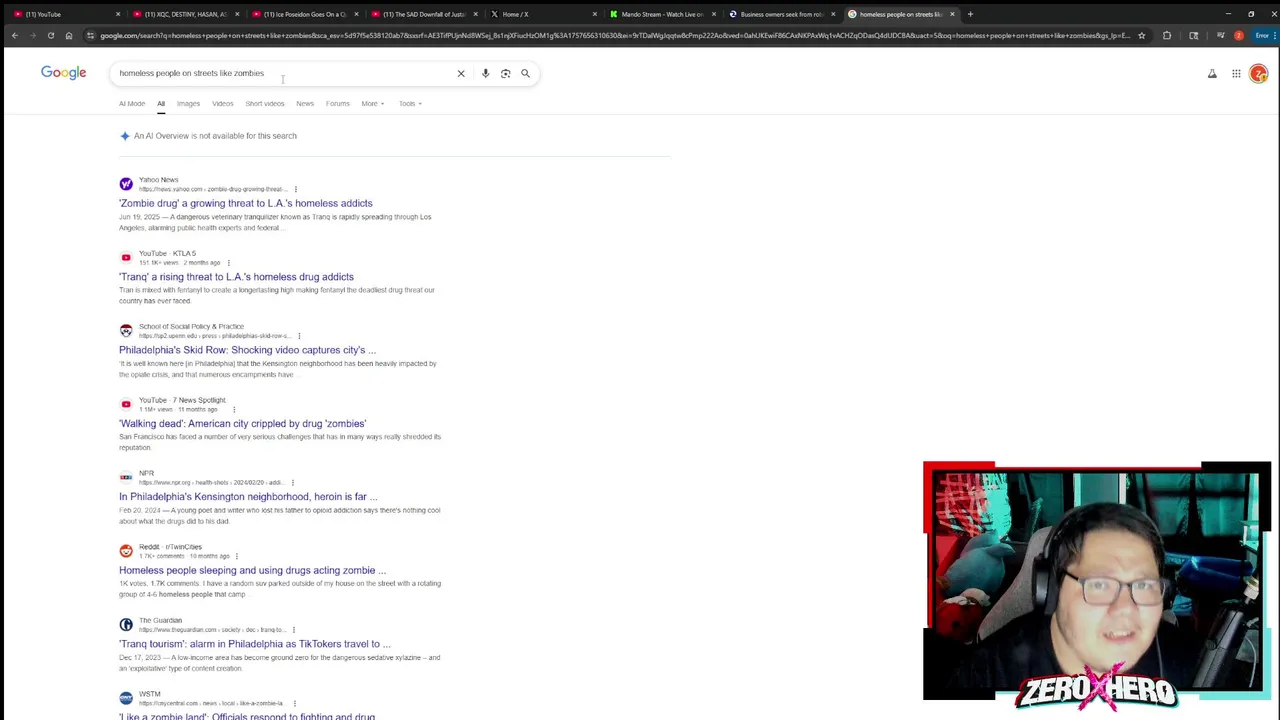Image resolution: width=1280 pixels, height=720 pixels.
Task: Open Chrome profile icon in toolbar
Action: [1238, 35]
